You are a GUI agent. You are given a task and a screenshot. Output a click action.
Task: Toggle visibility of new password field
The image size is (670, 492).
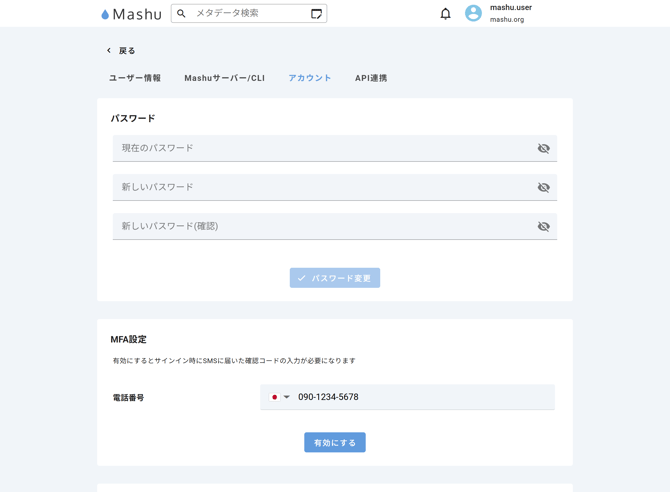click(x=543, y=188)
